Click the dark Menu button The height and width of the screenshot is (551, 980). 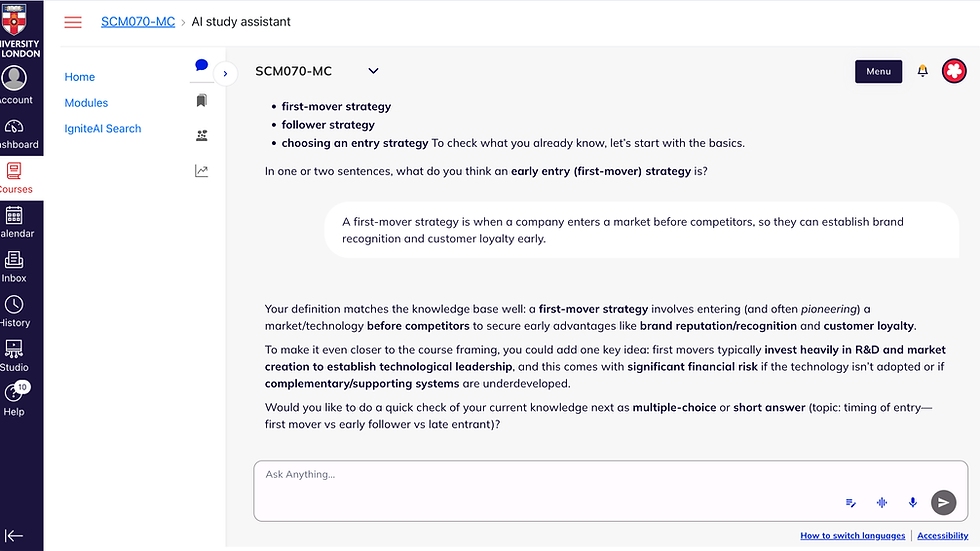878,71
